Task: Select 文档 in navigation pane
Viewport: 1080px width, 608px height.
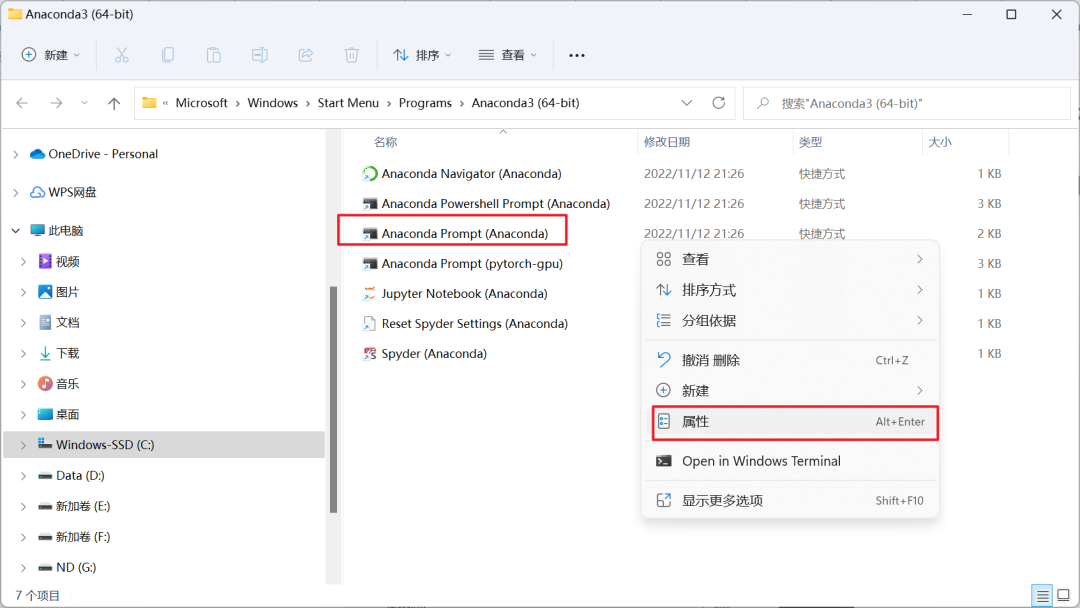Action: click(x=68, y=323)
